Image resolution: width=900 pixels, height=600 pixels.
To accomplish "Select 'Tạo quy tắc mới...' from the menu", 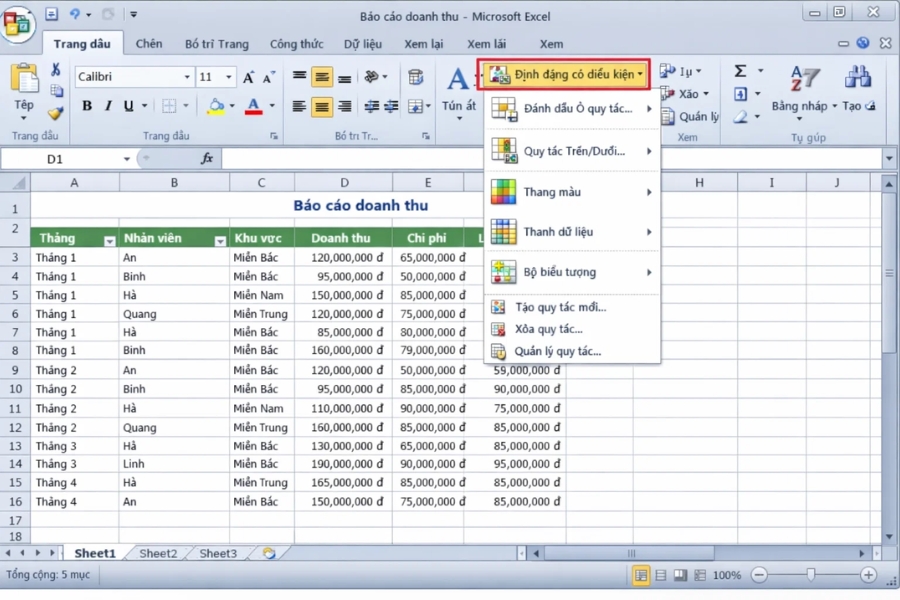I will [560, 308].
